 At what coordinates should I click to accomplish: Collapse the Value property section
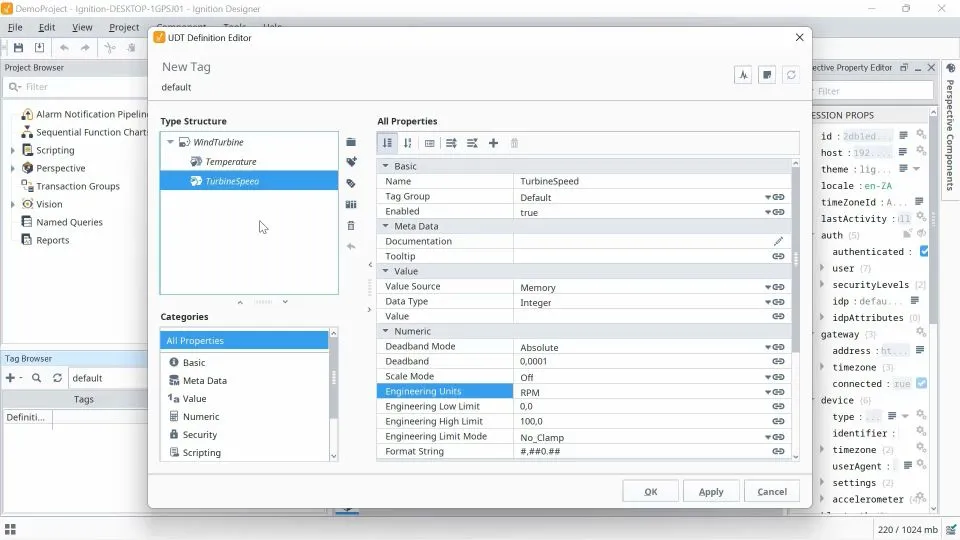[x=386, y=271]
